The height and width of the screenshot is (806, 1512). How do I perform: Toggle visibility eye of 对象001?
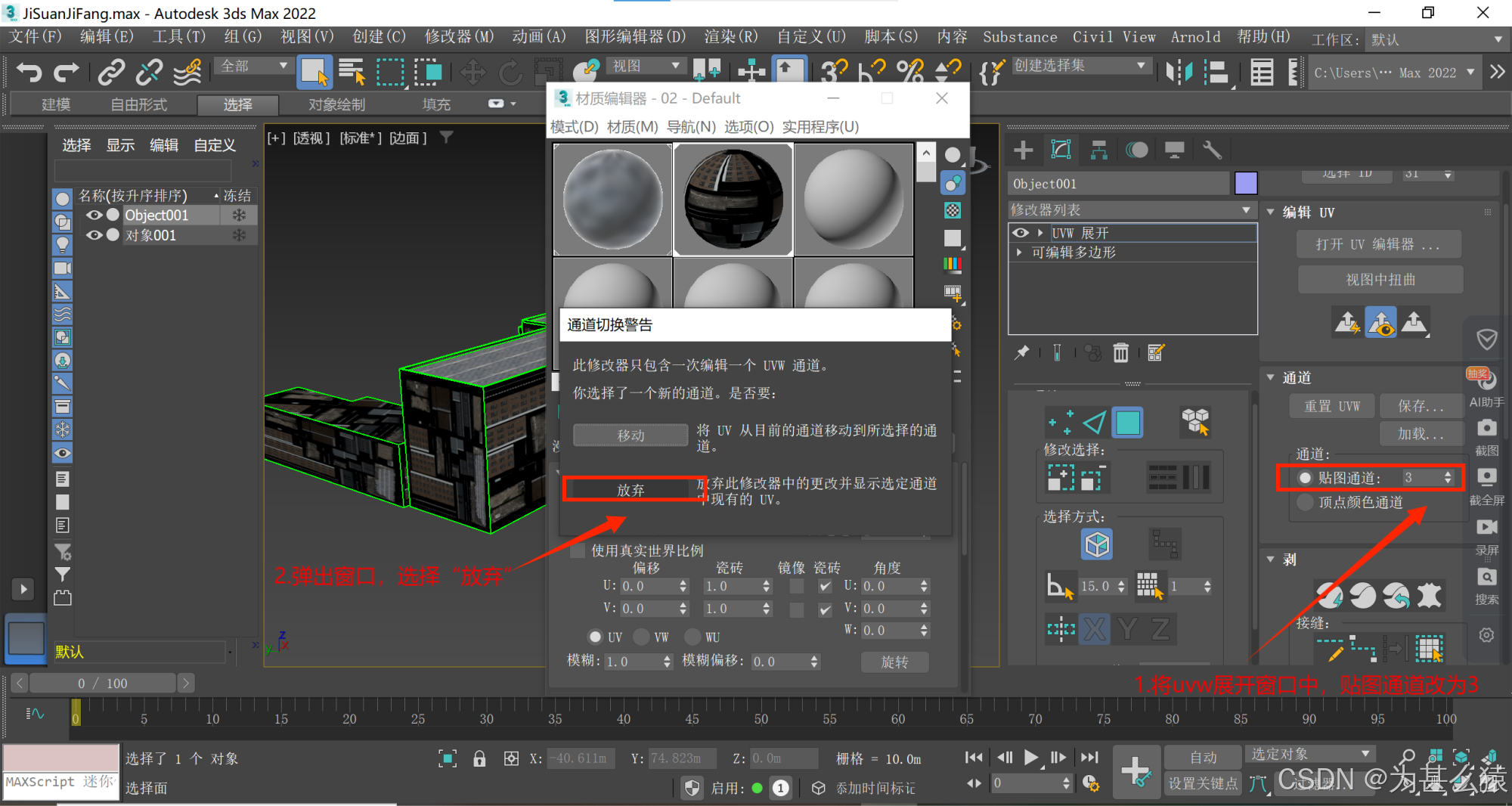click(94, 235)
